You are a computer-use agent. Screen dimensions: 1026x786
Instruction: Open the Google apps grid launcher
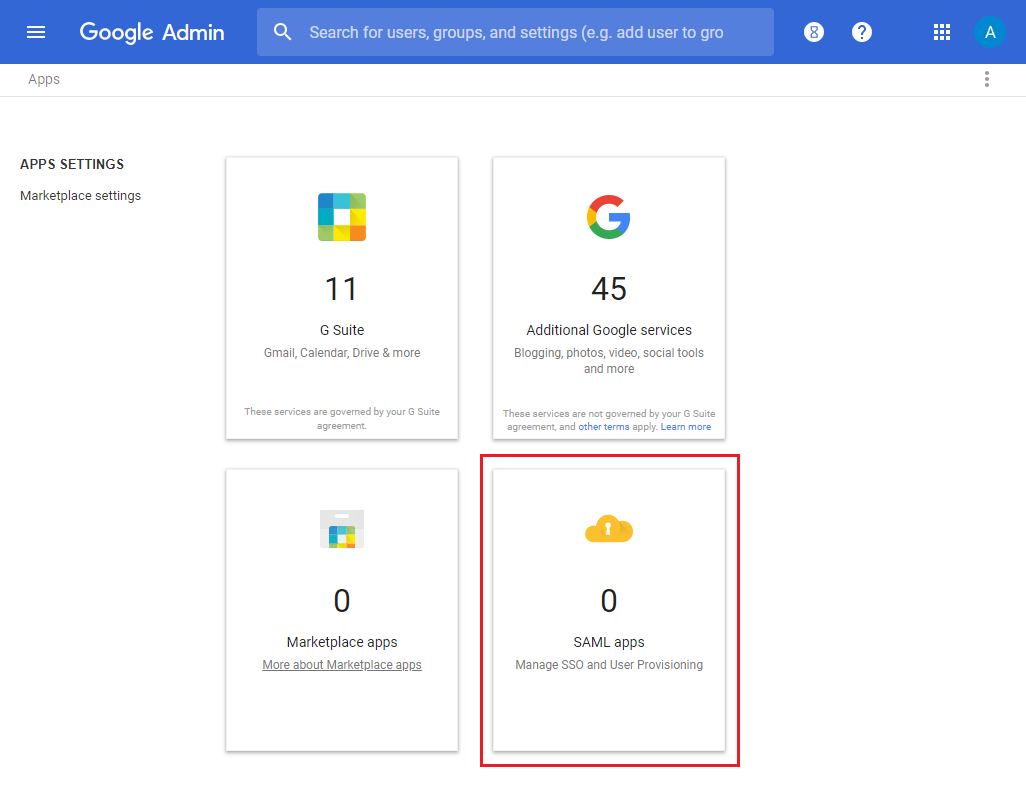coord(942,32)
